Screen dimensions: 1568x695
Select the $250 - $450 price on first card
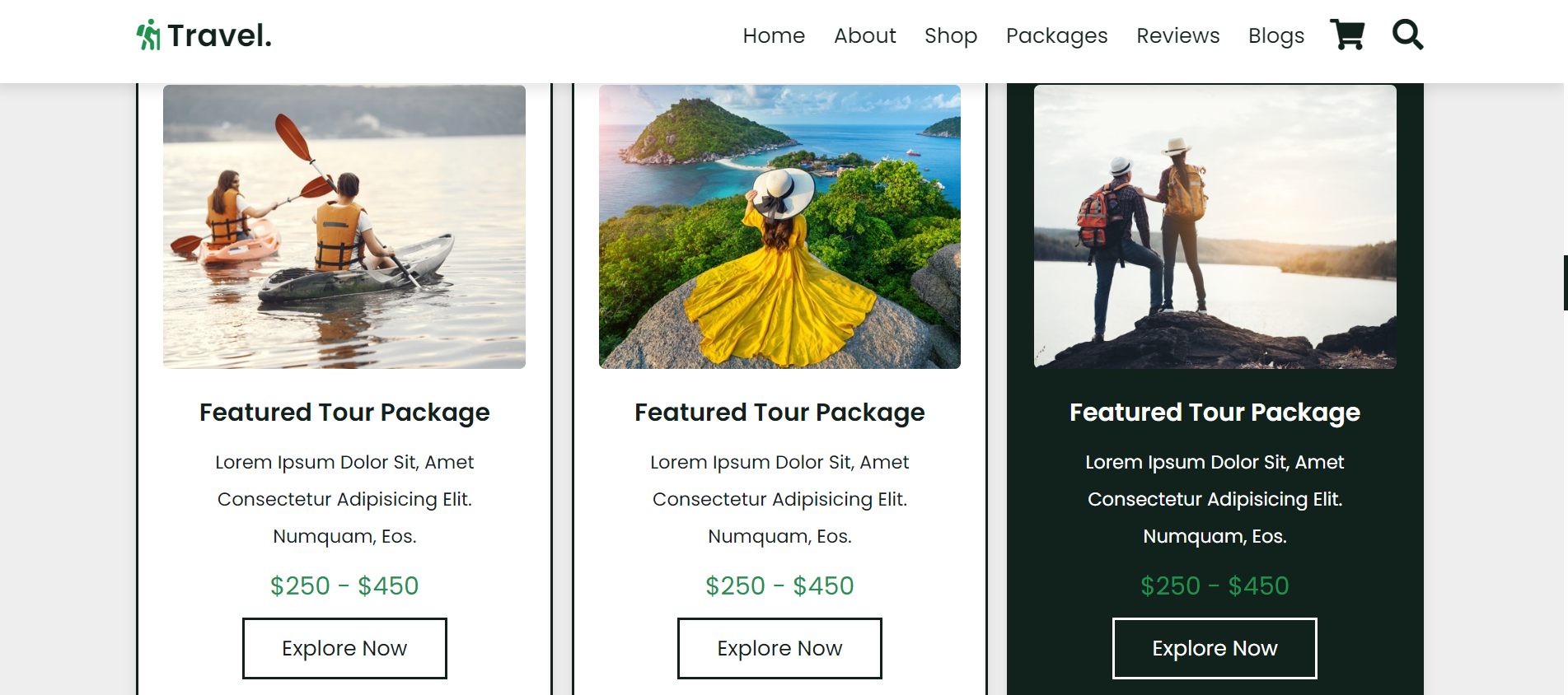[344, 585]
